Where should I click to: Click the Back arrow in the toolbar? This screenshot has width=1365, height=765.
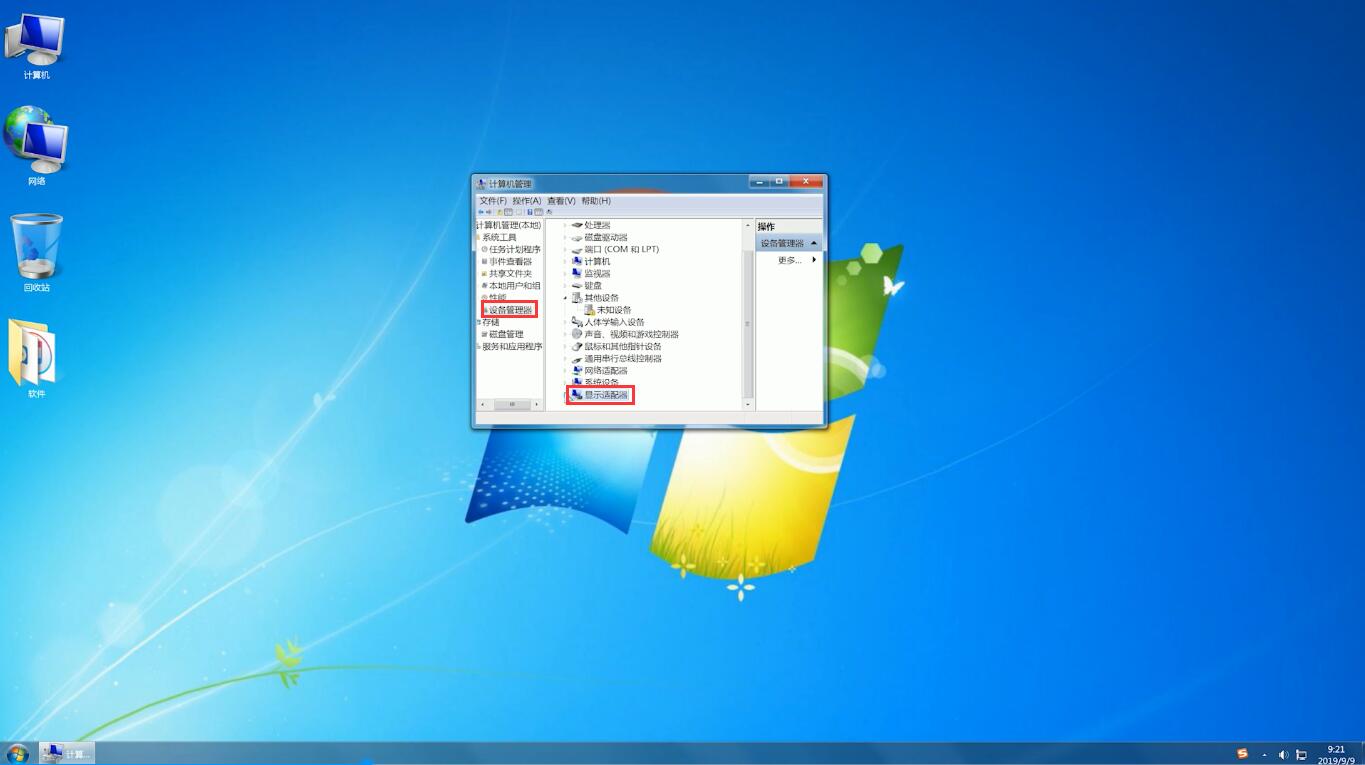tap(482, 212)
